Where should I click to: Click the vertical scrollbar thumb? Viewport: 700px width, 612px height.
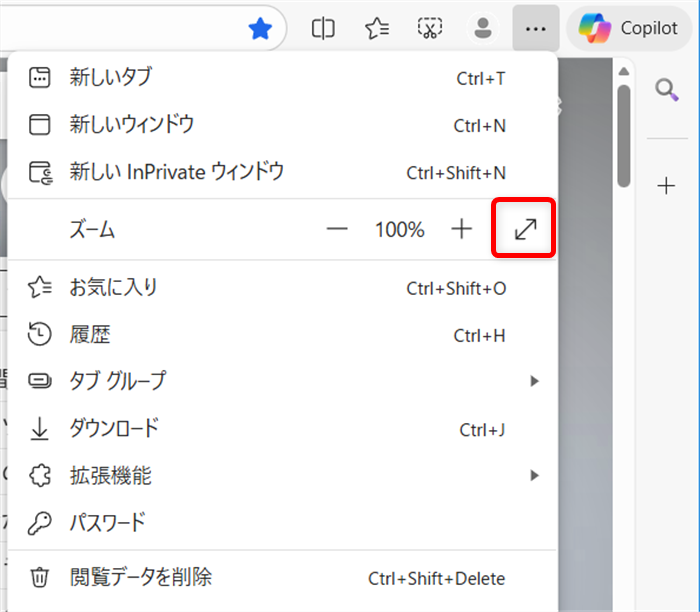pyautogui.click(x=624, y=136)
